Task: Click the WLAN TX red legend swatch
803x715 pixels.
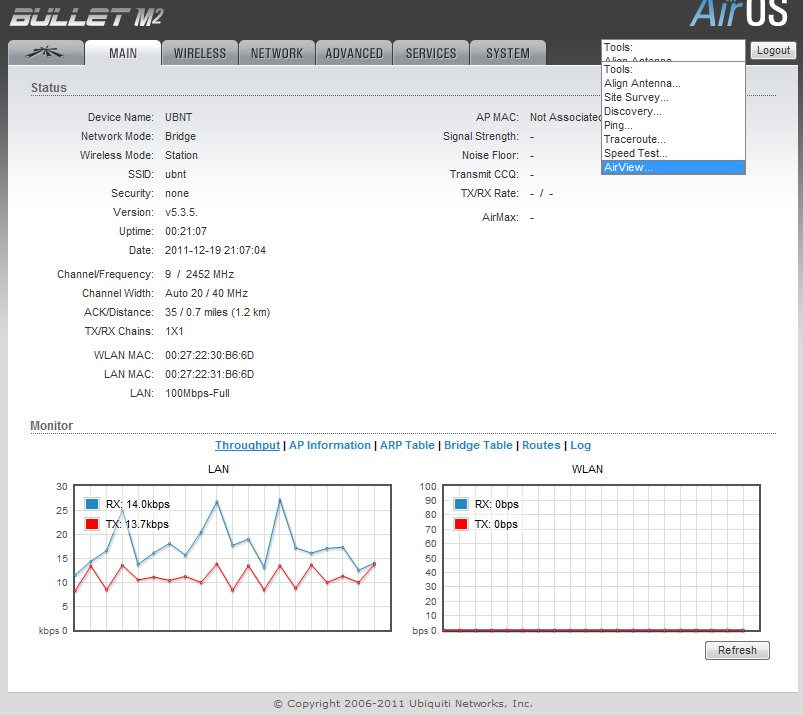Action: tap(461, 524)
